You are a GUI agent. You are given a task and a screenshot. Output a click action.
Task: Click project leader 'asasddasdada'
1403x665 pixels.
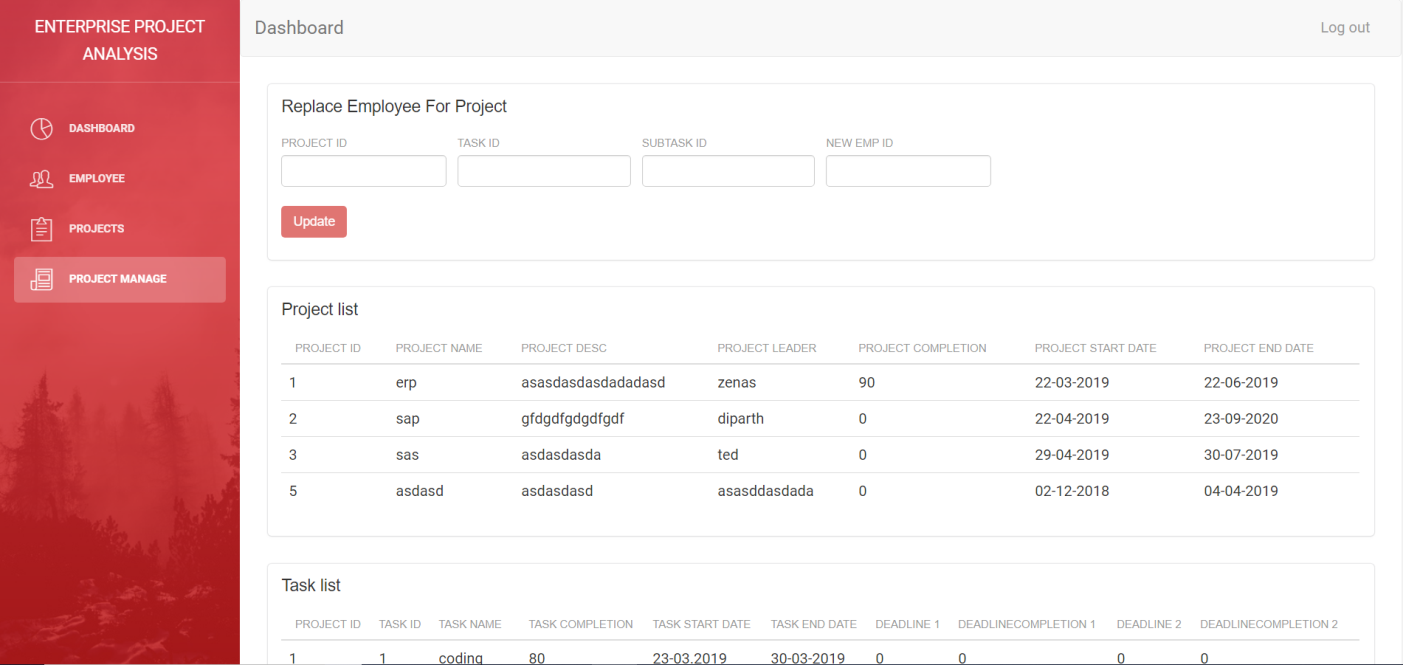pos(766,491)
